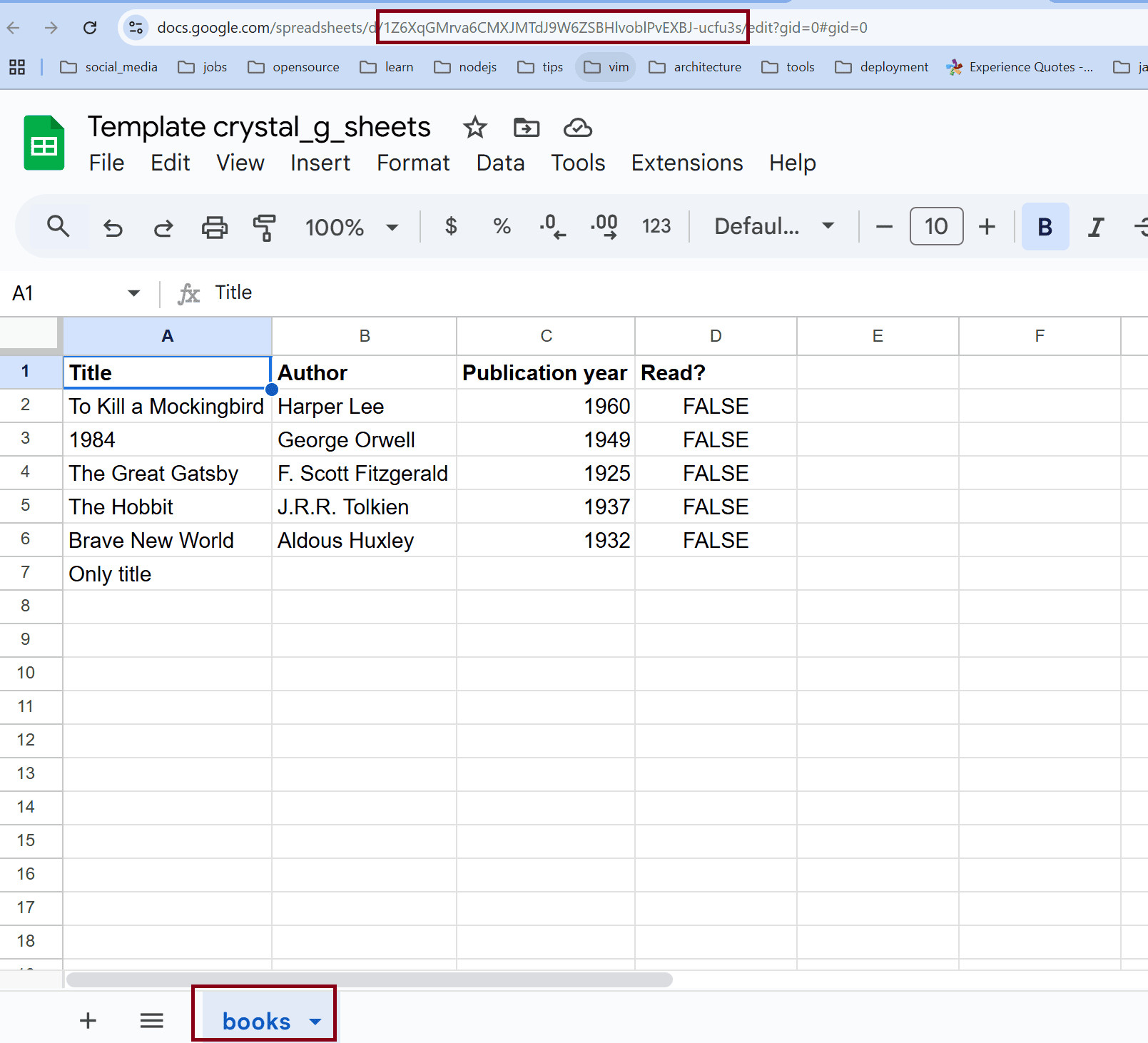Open the View menu

tap(240, 163)
